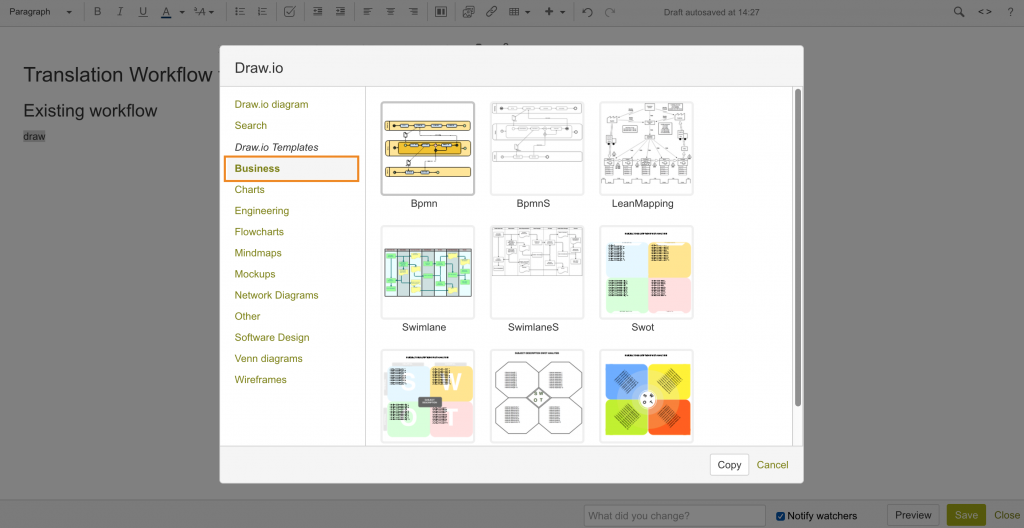1024x528 pixels.
Task: Insert files and images icon
Action: [x=468, y=12]
